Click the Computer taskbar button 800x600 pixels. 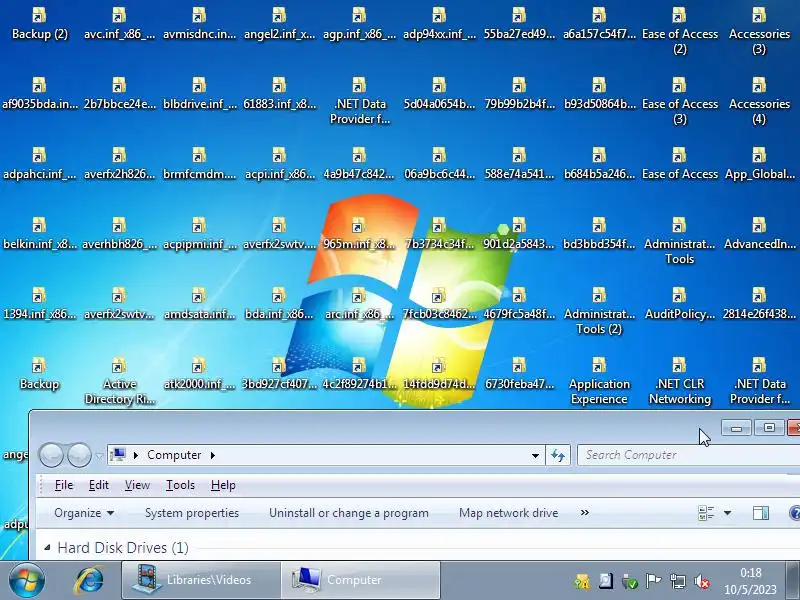coord(360,580)
